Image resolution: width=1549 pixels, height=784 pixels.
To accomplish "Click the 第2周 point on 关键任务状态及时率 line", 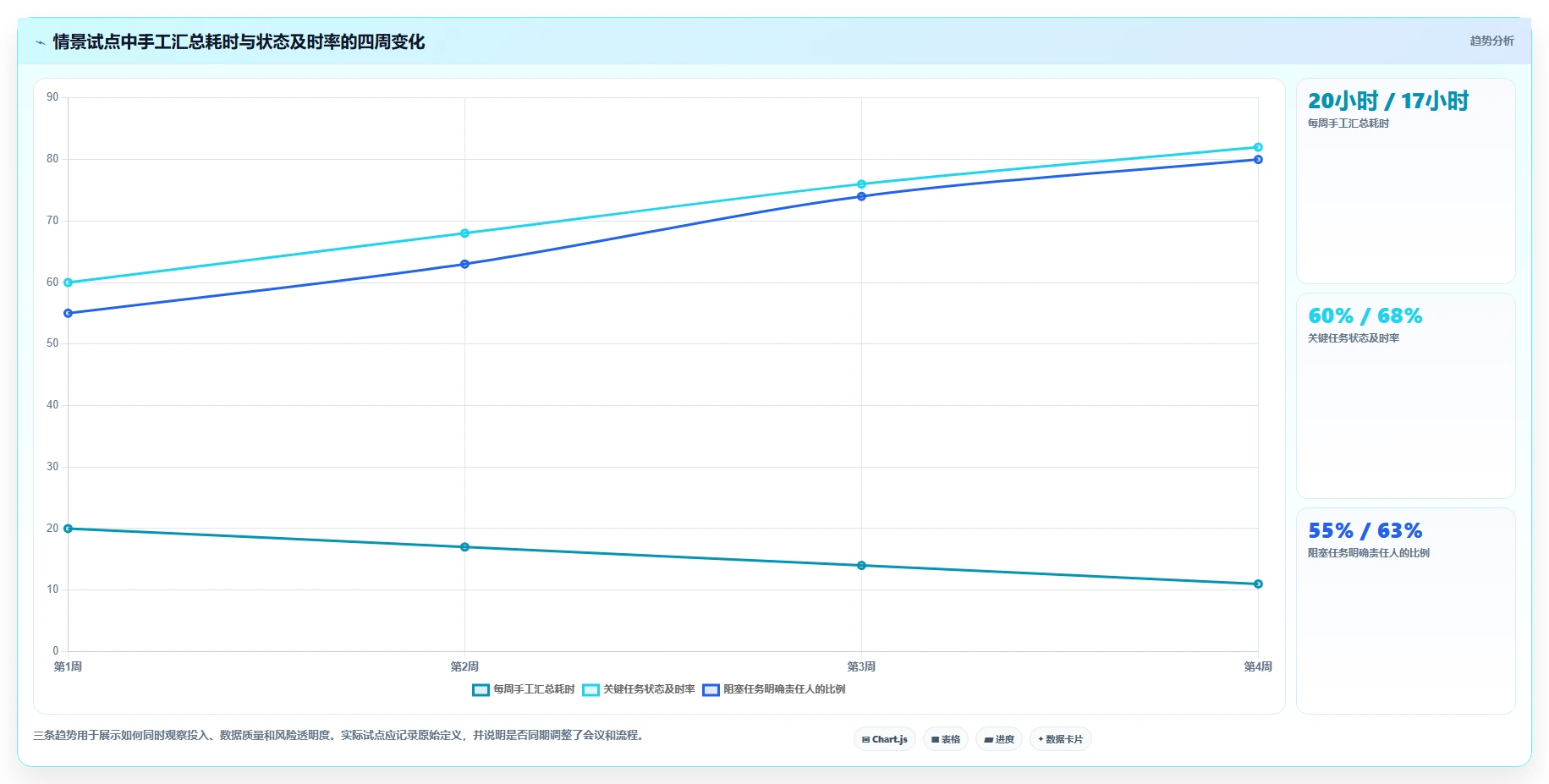I will coord(464,233).
